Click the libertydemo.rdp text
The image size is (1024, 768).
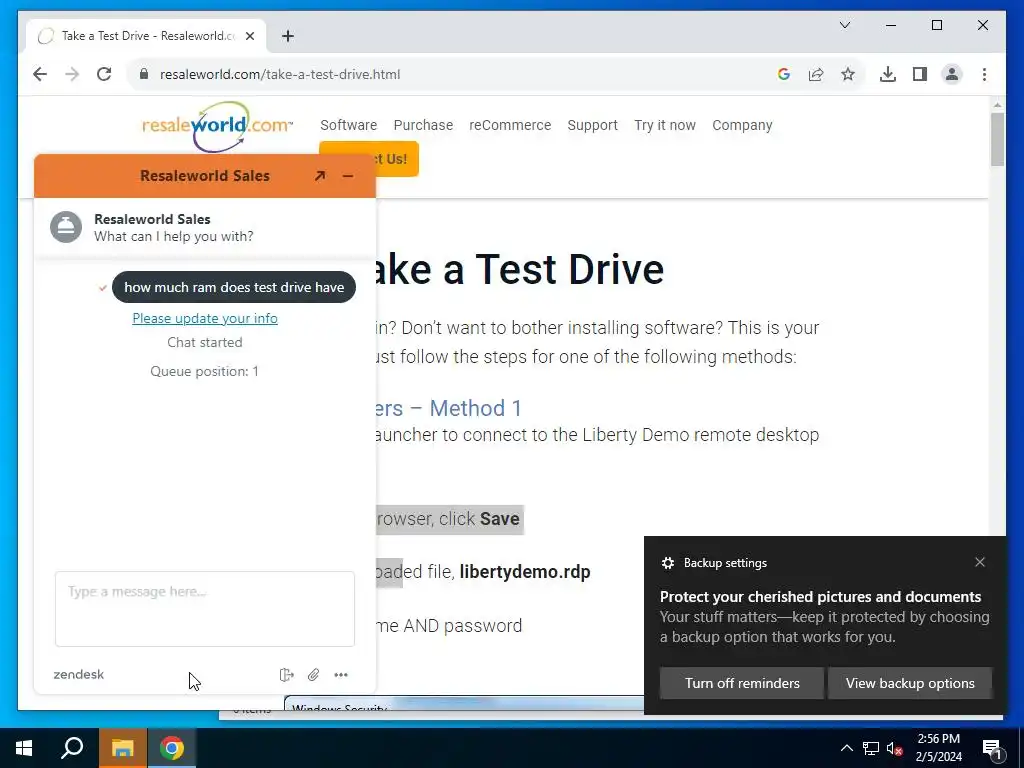click(525, 571)
